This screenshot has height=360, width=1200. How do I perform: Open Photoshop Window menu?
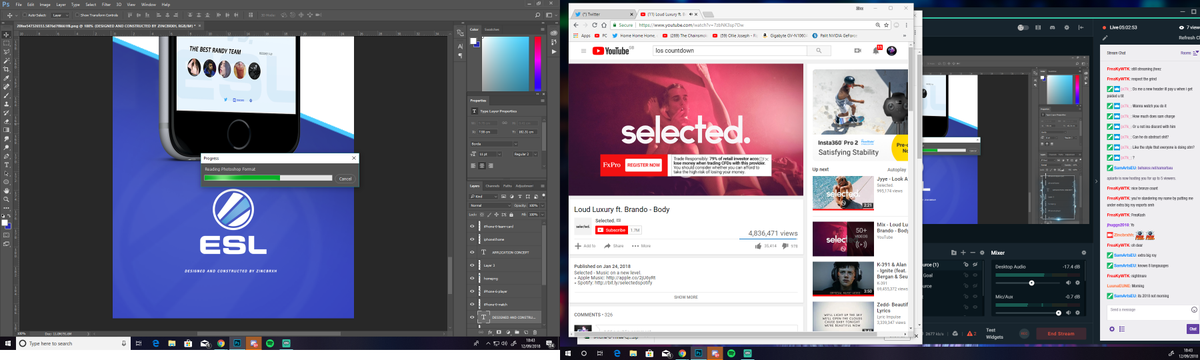149,4
